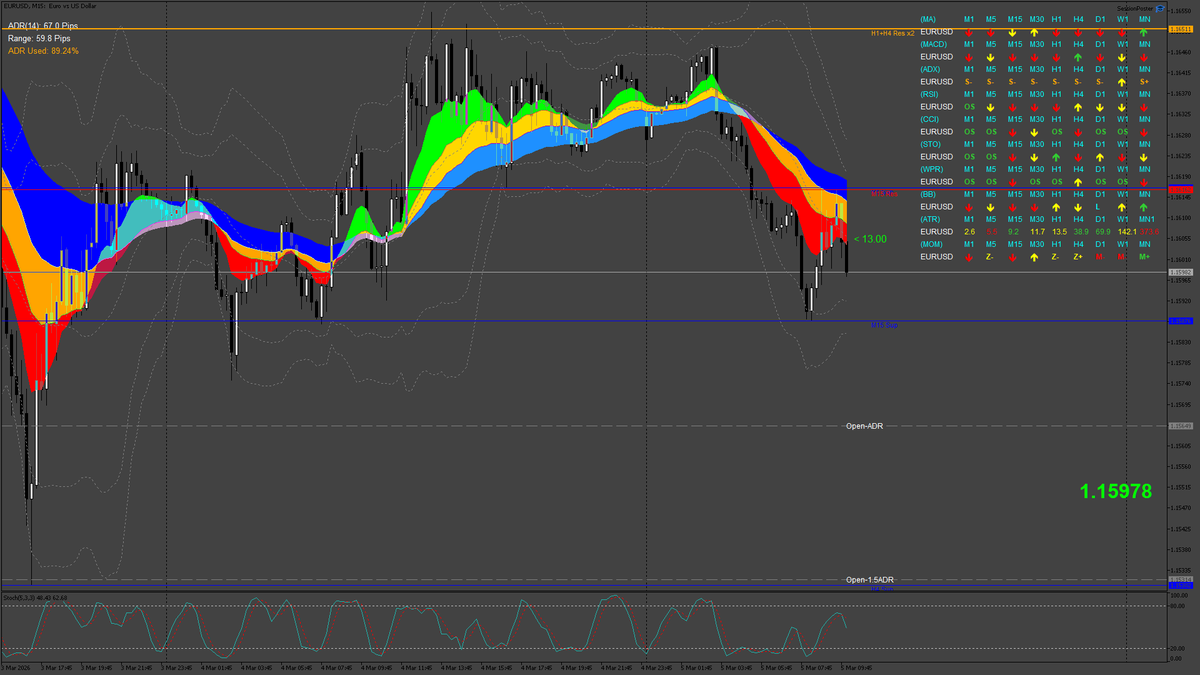Click the green '< 13.00' label on chart
The height and width of the screenshot is (675, 1200).
pos(870,239)
